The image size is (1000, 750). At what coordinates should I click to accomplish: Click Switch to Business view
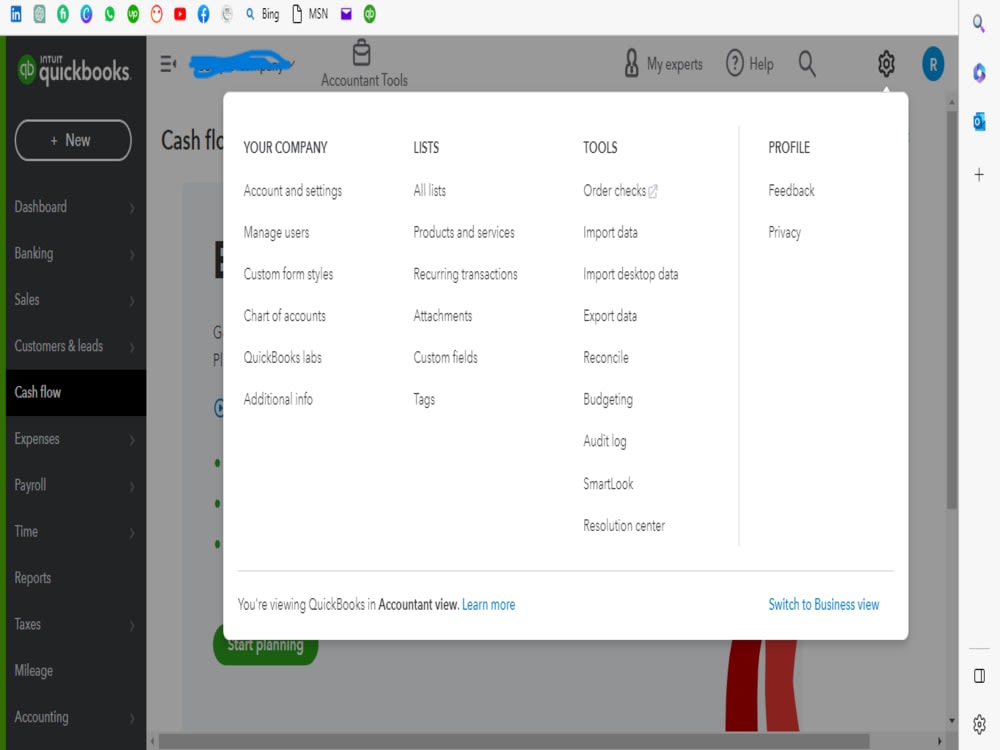tap(824, 605)
